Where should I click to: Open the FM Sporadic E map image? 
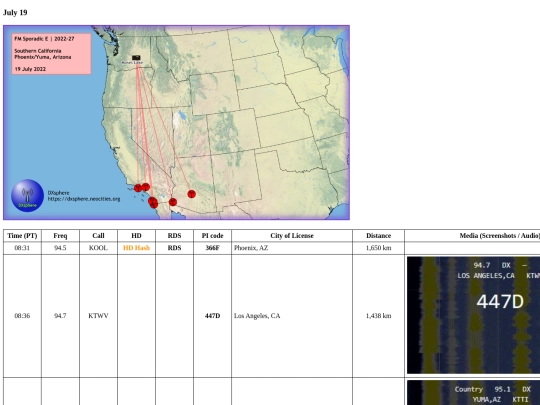click(176, 122)
